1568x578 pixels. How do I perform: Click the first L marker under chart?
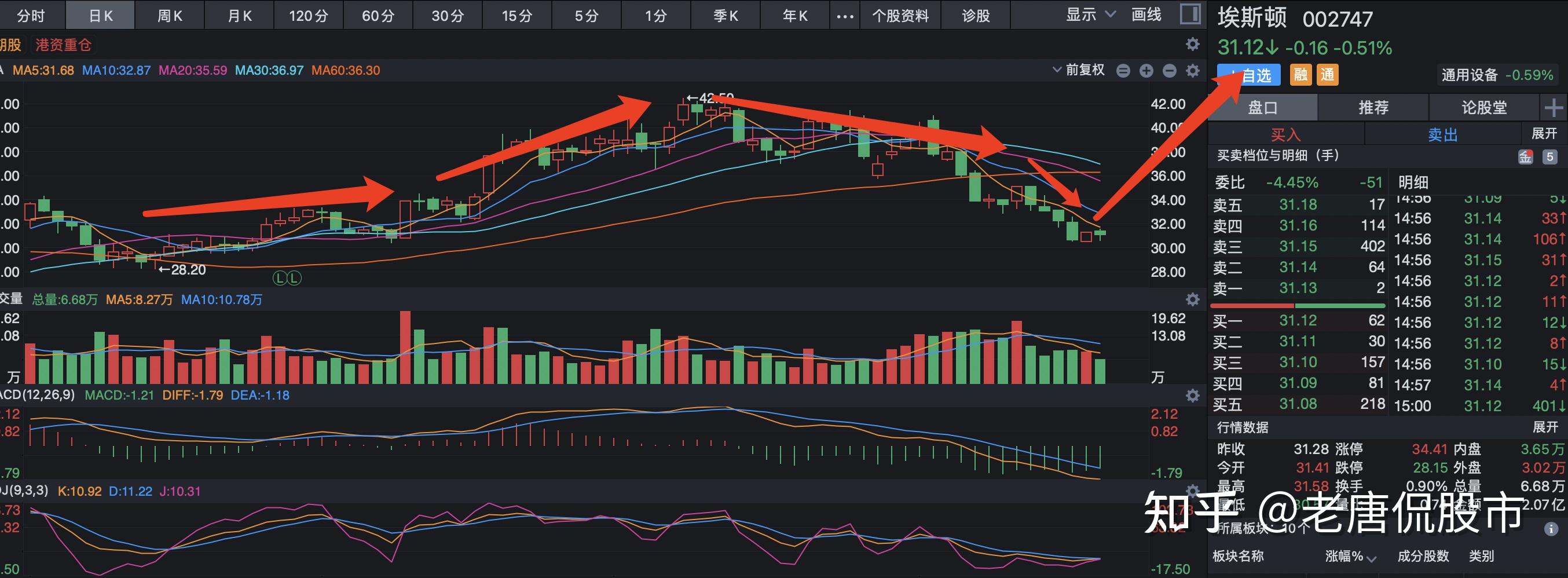(x=280, y=279)
